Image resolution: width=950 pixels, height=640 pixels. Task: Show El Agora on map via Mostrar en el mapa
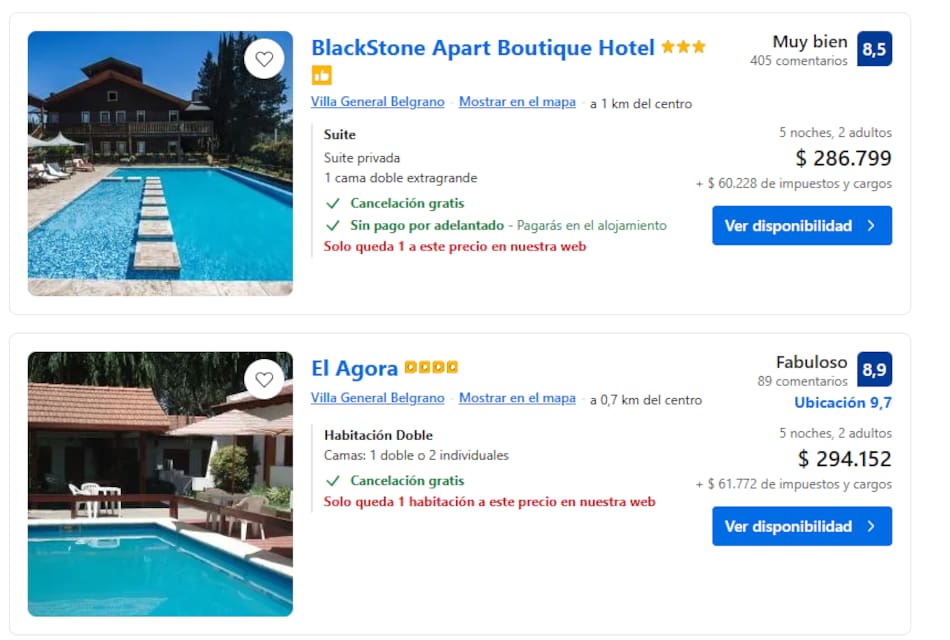click(517, 398)
